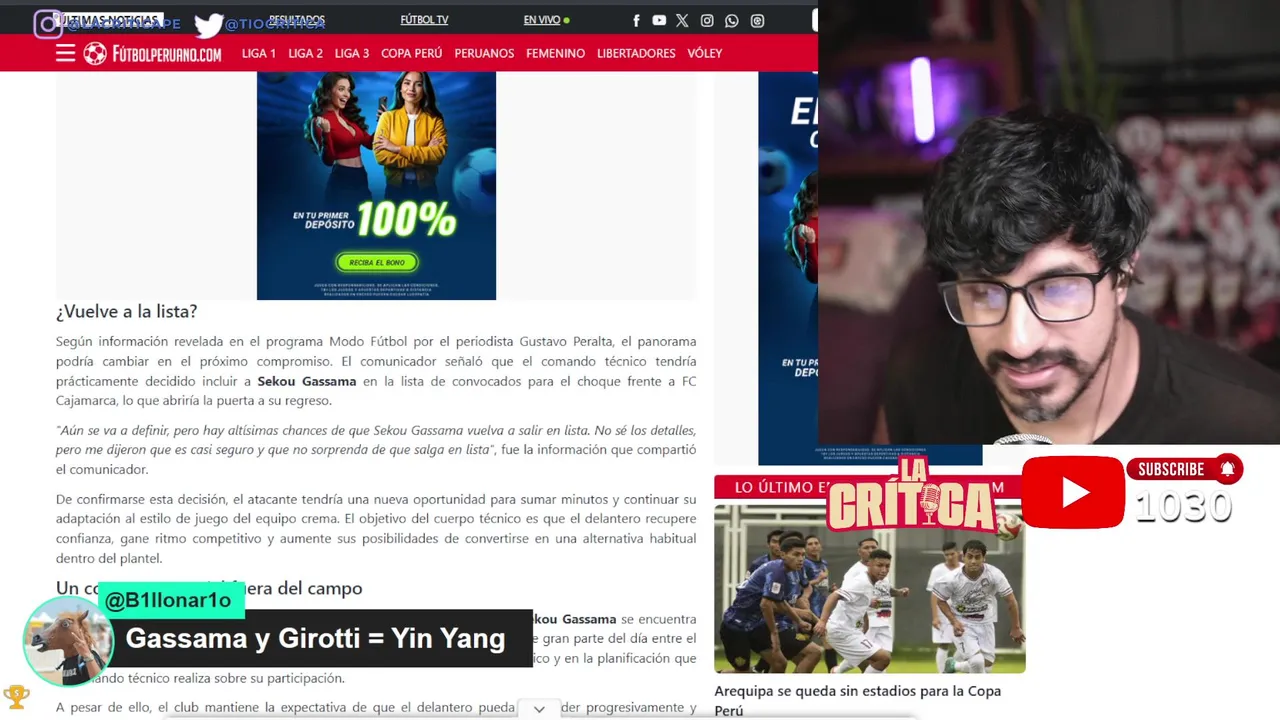Open the VÓLEY menu
This screenshot has width=1280, height=720.
point(705,53)
